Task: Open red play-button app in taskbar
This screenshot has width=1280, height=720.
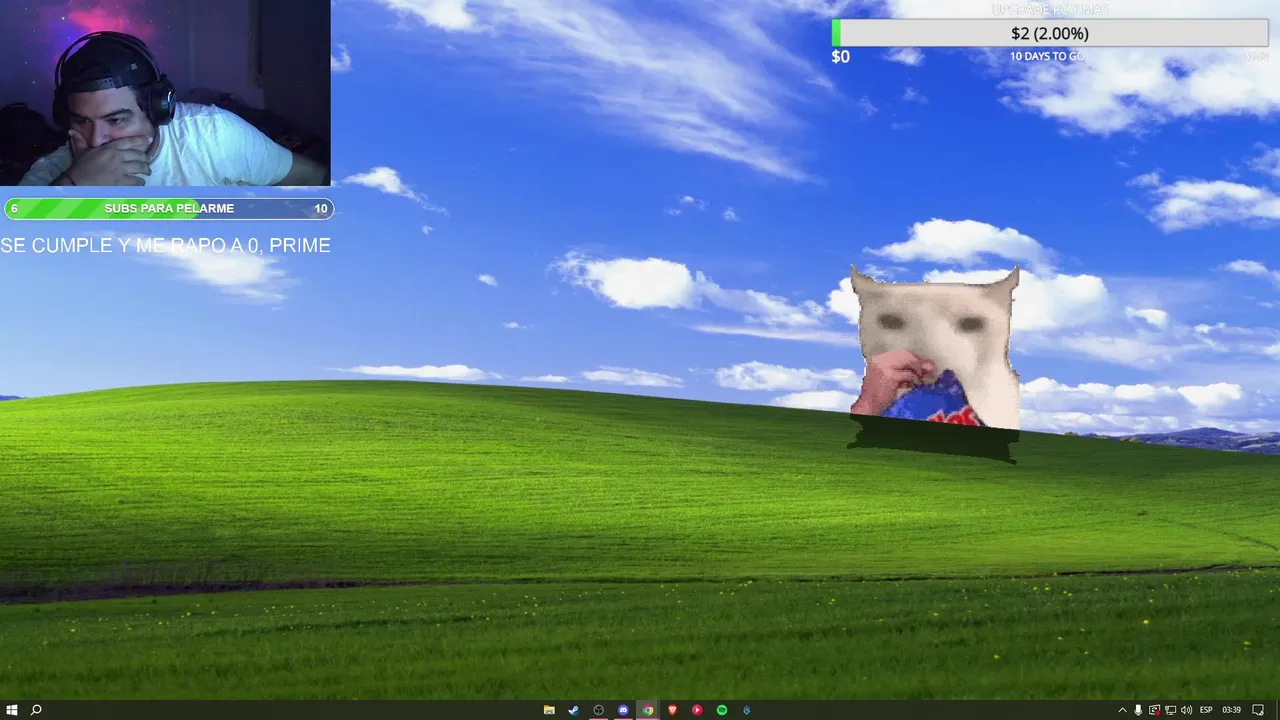Action: pyautogui.click(x=697, y=710)
